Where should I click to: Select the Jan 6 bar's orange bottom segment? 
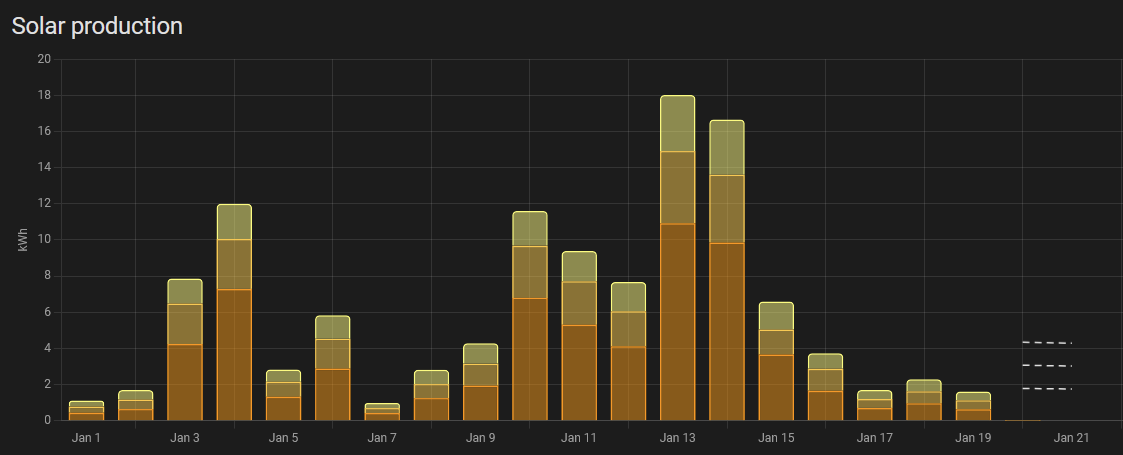[333, 395]
